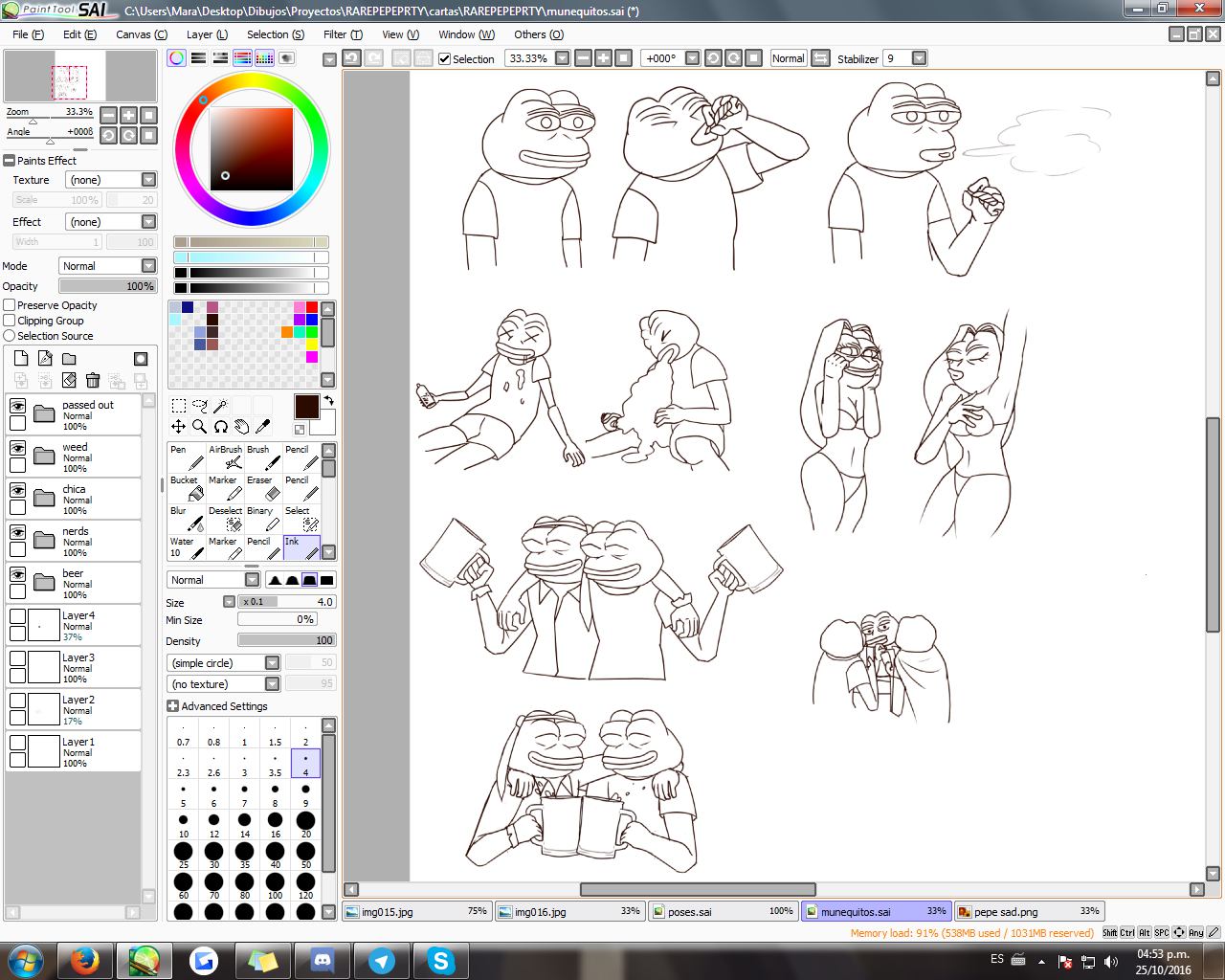Enable Clipping Group checkbox
The height and width of the screenshot is (980, 1225).
(x=10, y=321)
